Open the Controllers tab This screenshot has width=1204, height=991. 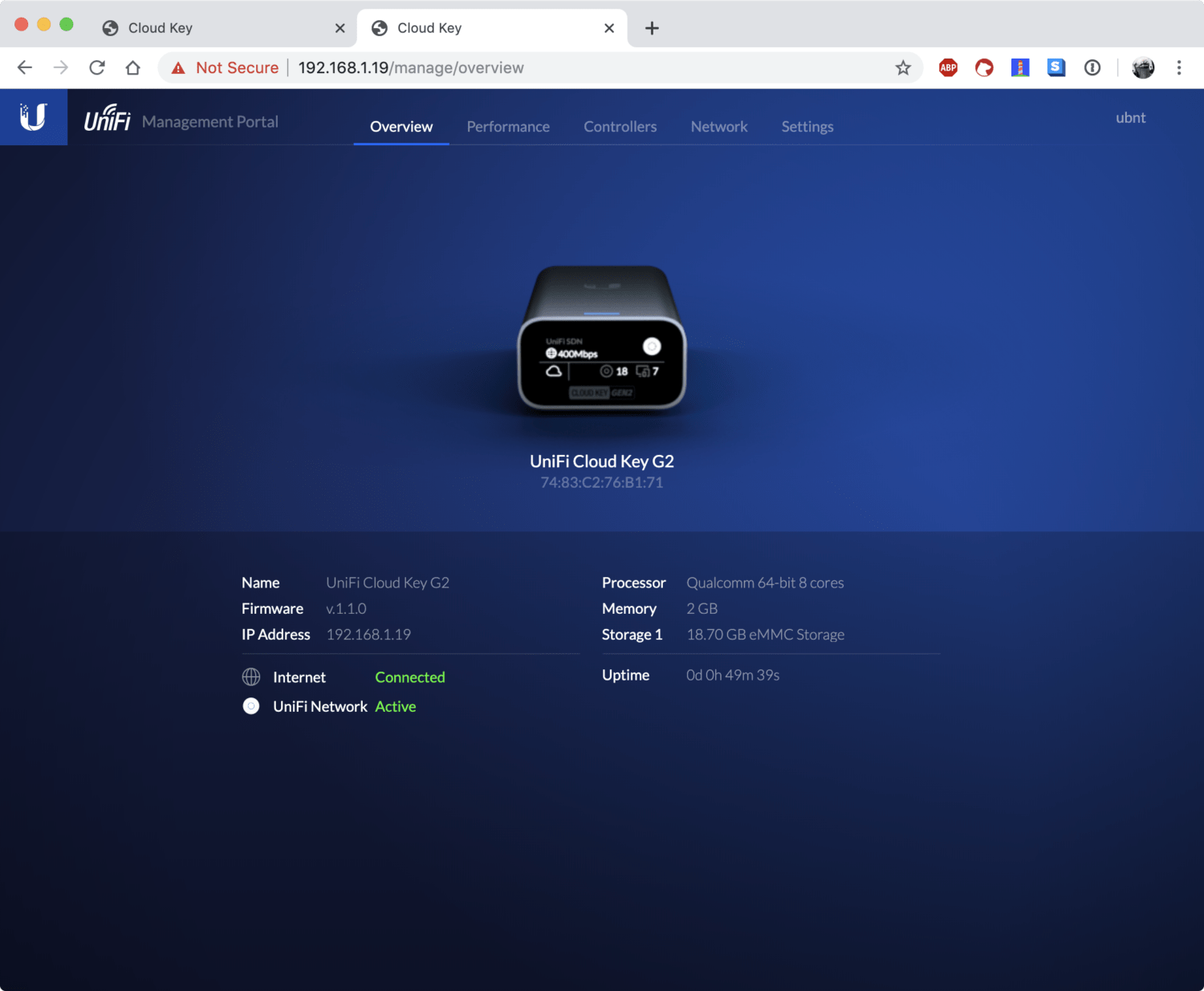[x=620, y=127]
